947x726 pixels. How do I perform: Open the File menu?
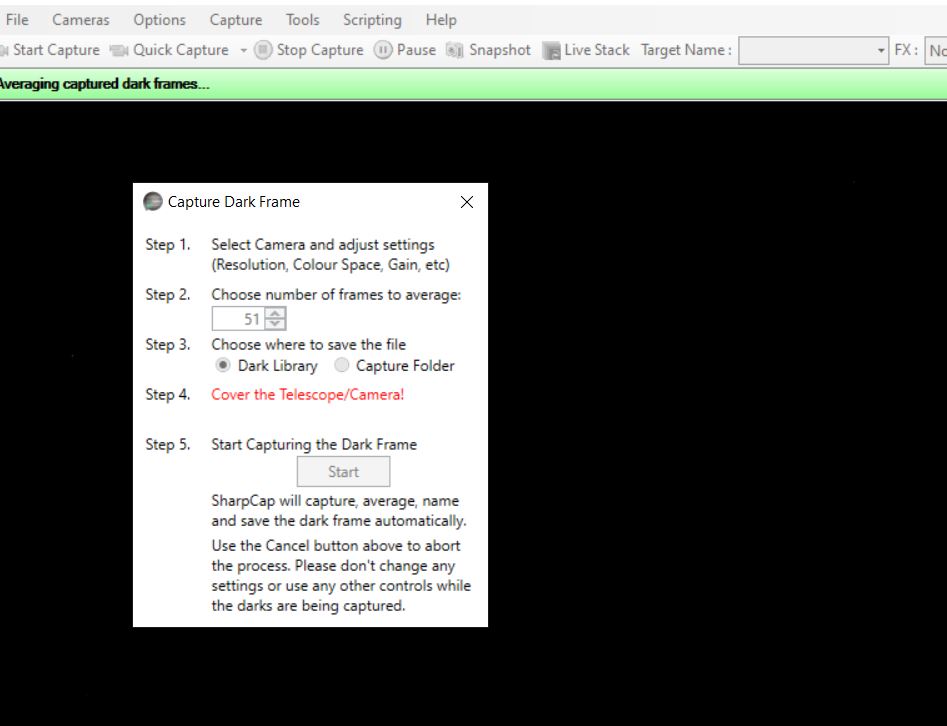[17, 20]
